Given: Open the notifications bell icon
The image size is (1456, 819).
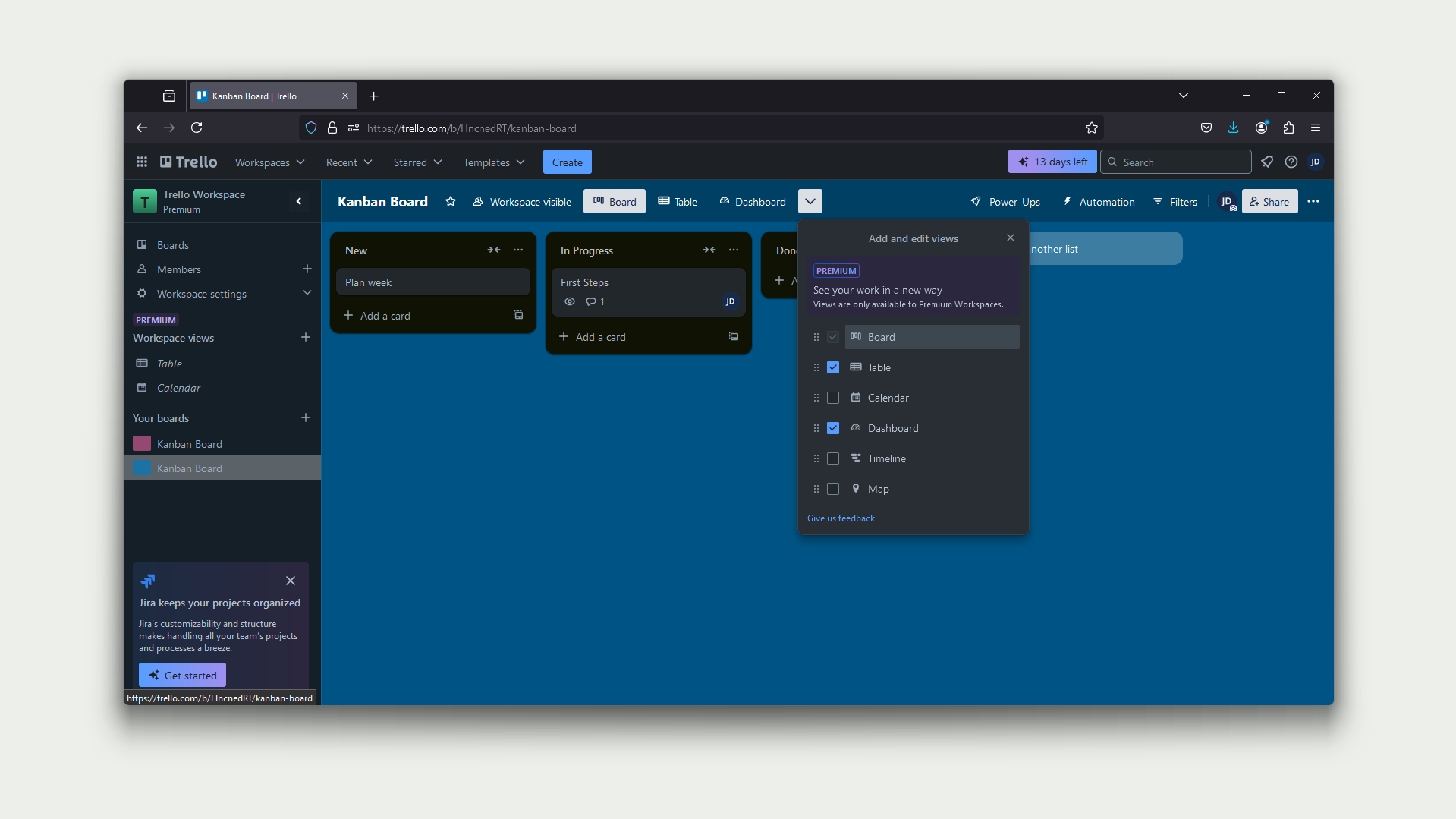Looking at the screenshot, I should 1267,162.
